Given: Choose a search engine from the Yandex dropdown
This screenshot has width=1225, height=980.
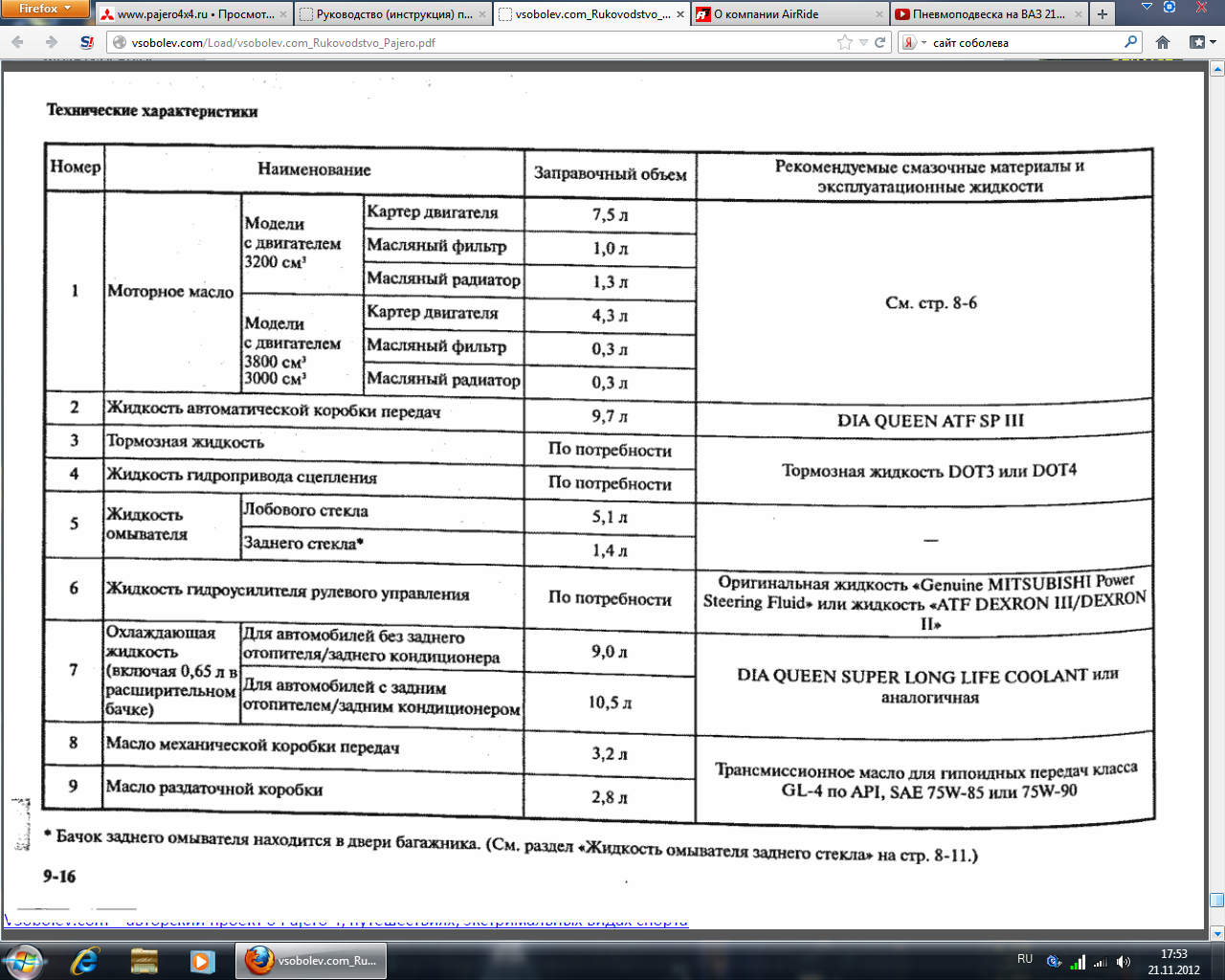Looking at the screenshot, I should tap(914, 42).
